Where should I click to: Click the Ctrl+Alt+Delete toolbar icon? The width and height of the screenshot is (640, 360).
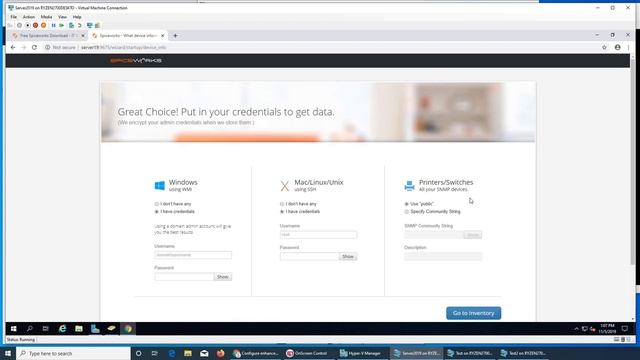(x=11, y=25)
